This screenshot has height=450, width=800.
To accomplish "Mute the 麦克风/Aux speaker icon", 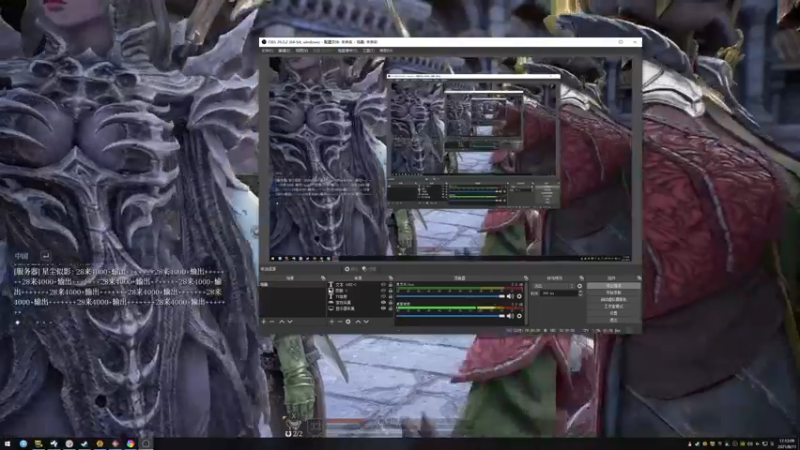I will click(x=510, y=296).
